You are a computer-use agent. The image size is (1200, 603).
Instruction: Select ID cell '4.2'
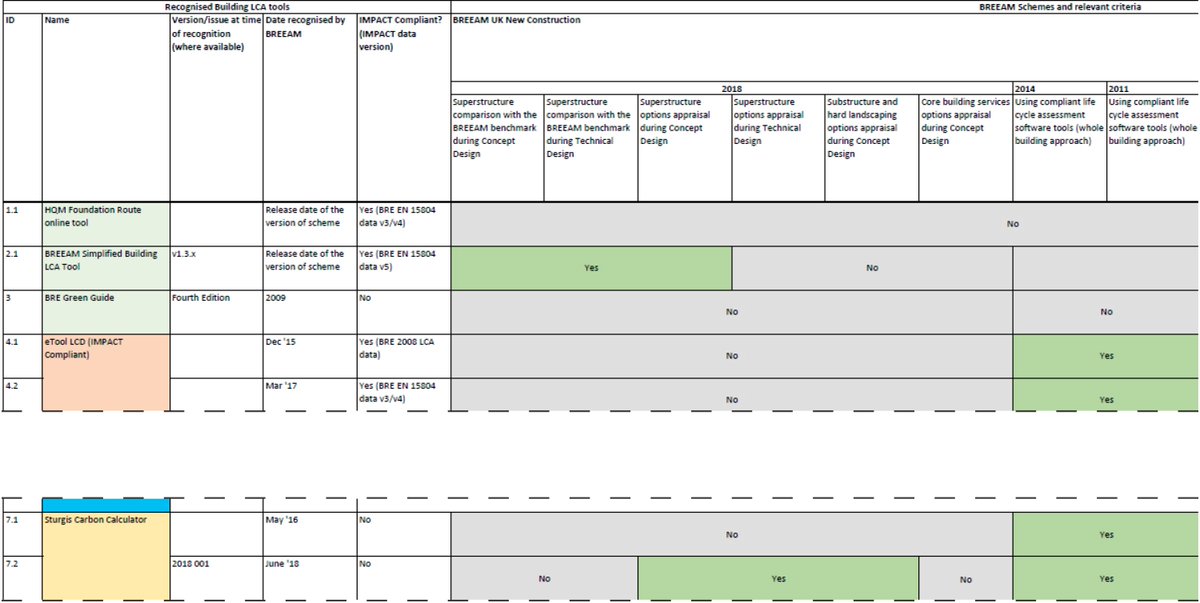(21, 394)
